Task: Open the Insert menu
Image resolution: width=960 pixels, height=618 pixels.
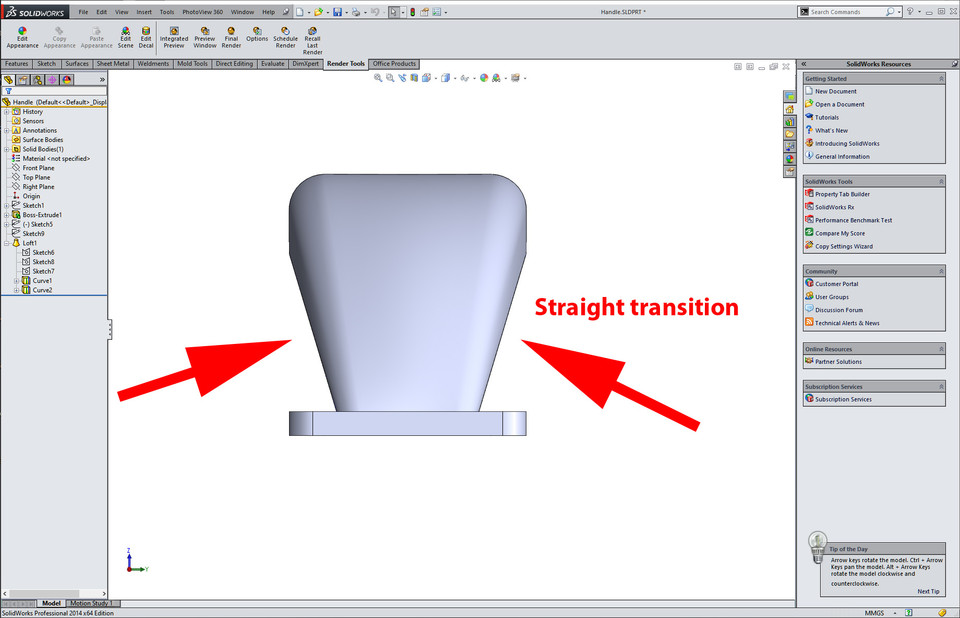Action: [145, 12]
